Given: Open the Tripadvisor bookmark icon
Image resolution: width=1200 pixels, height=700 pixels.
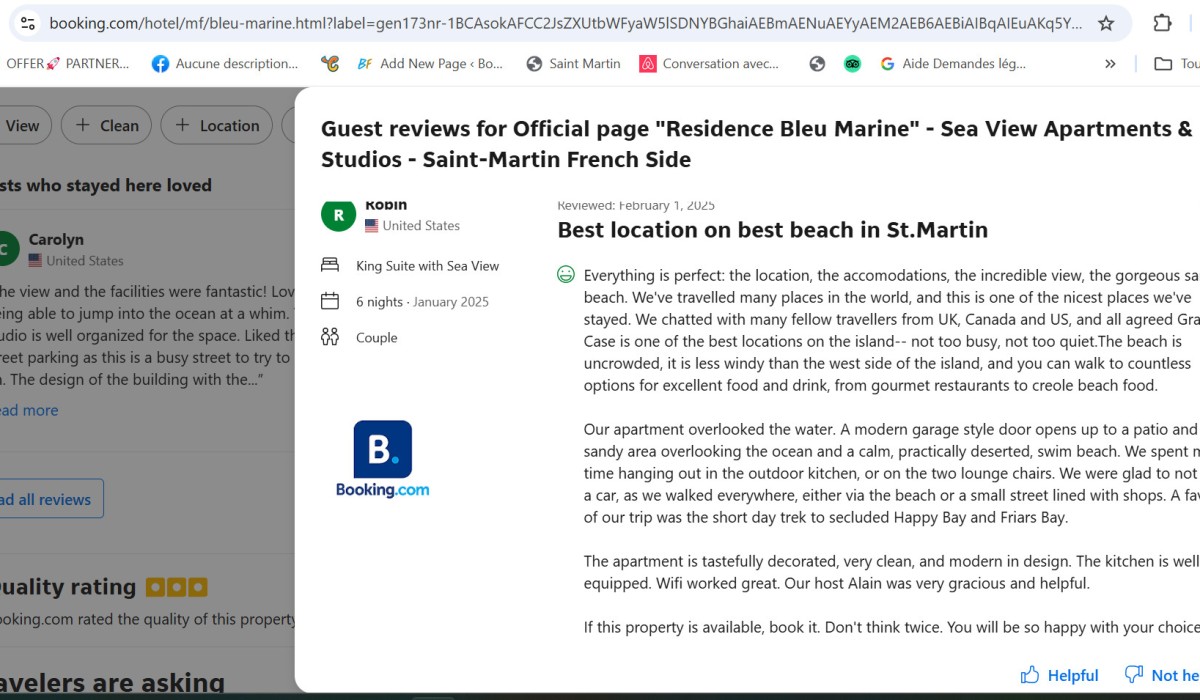Looking at the screenshot, I should [852, 64].
